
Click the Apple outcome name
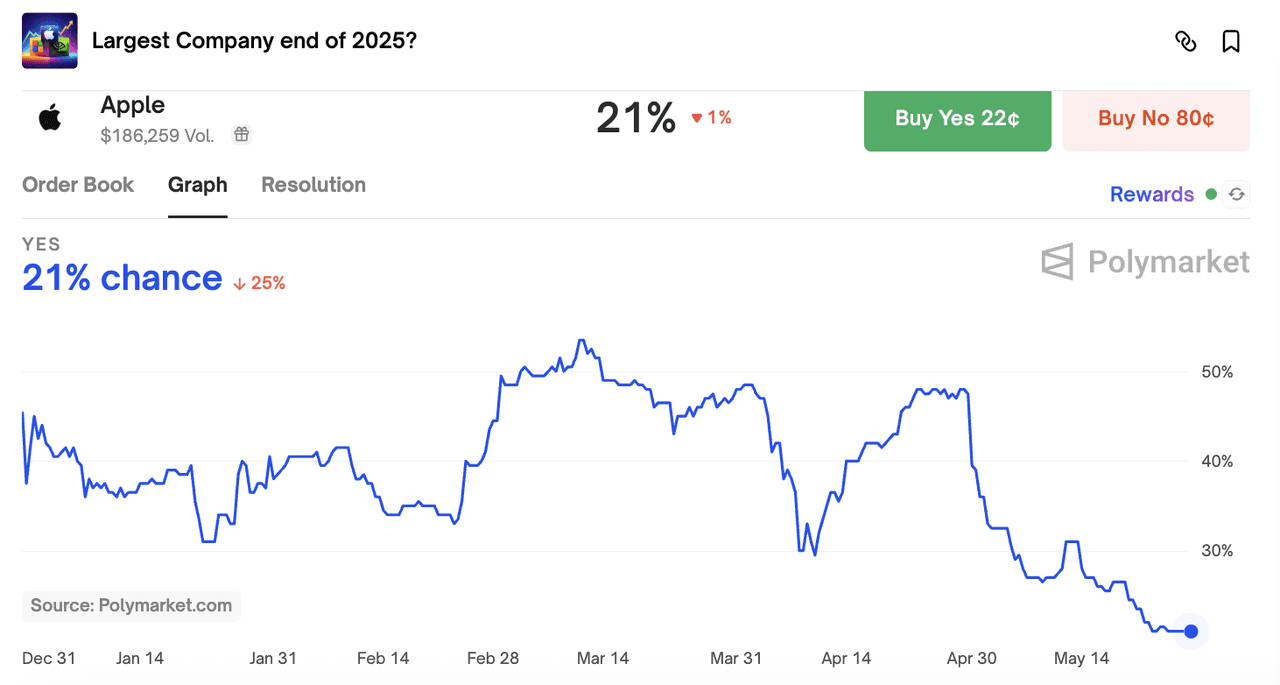coord(133,105)
